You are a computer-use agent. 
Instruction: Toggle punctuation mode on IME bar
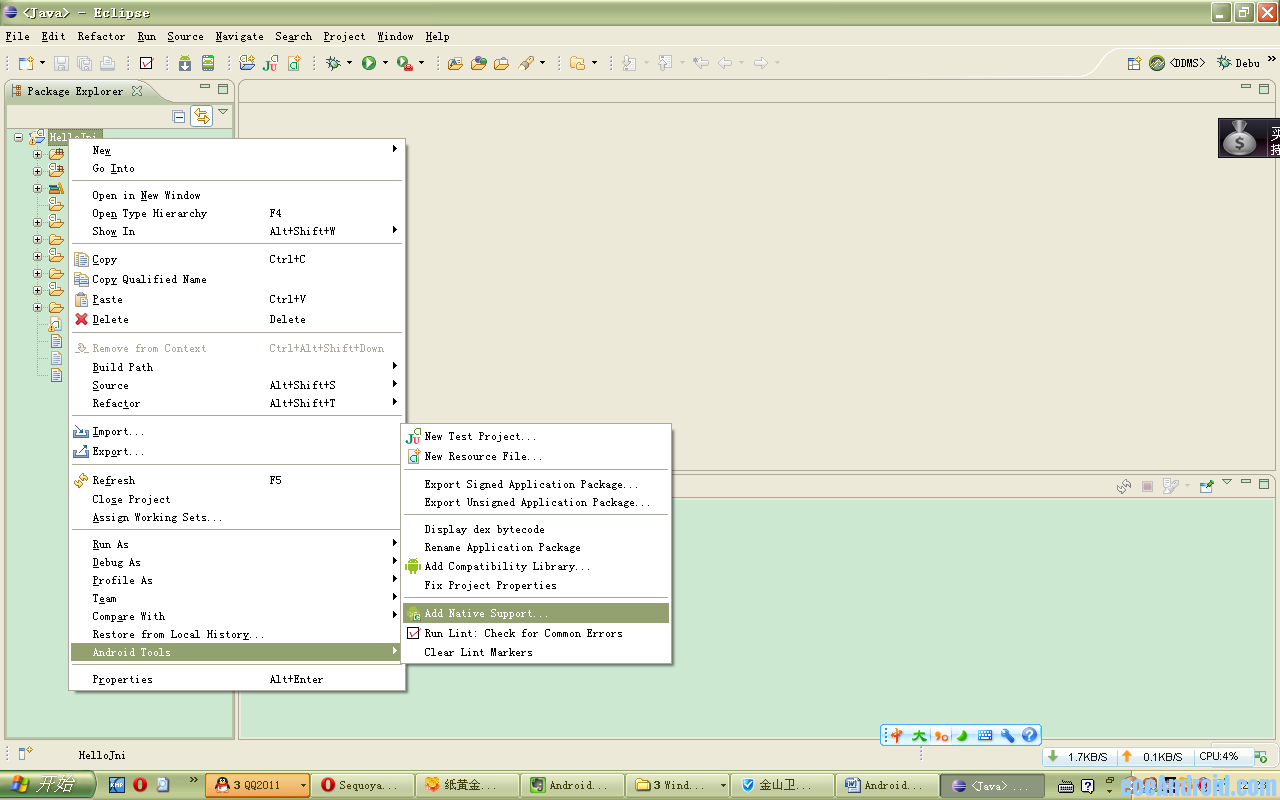(x=941, y=735)
